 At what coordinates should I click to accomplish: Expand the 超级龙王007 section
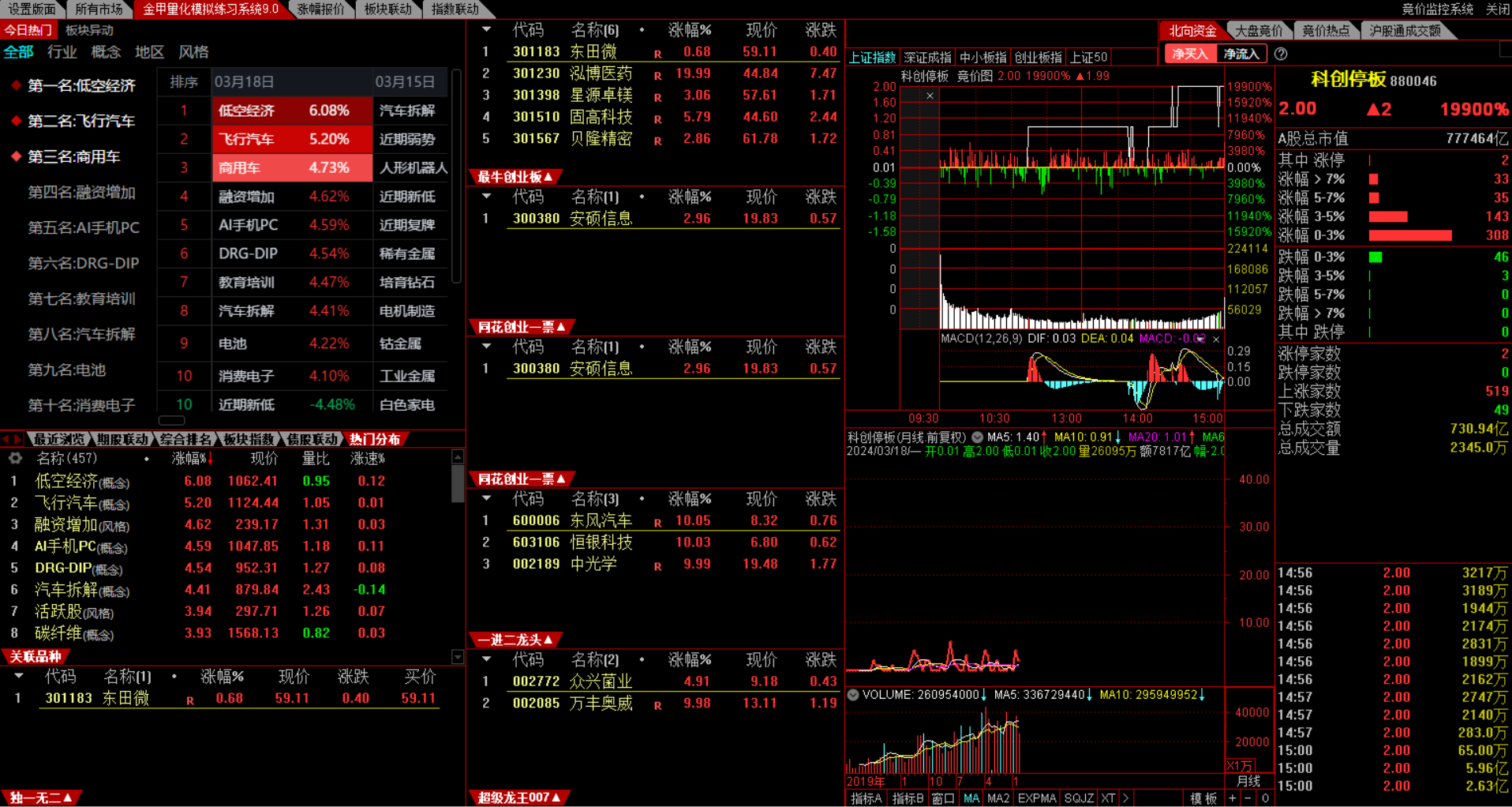[519, 798]
